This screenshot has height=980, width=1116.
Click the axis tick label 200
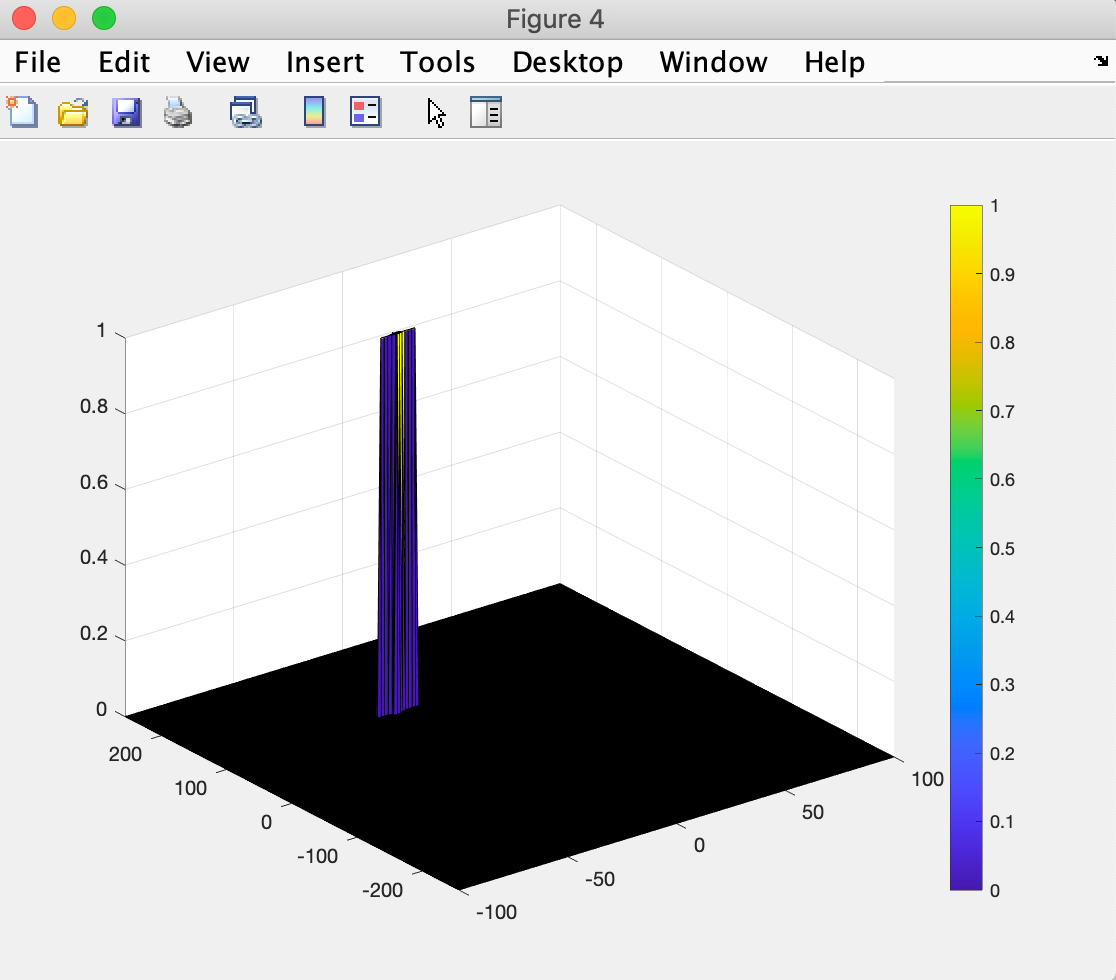(125, 754)
